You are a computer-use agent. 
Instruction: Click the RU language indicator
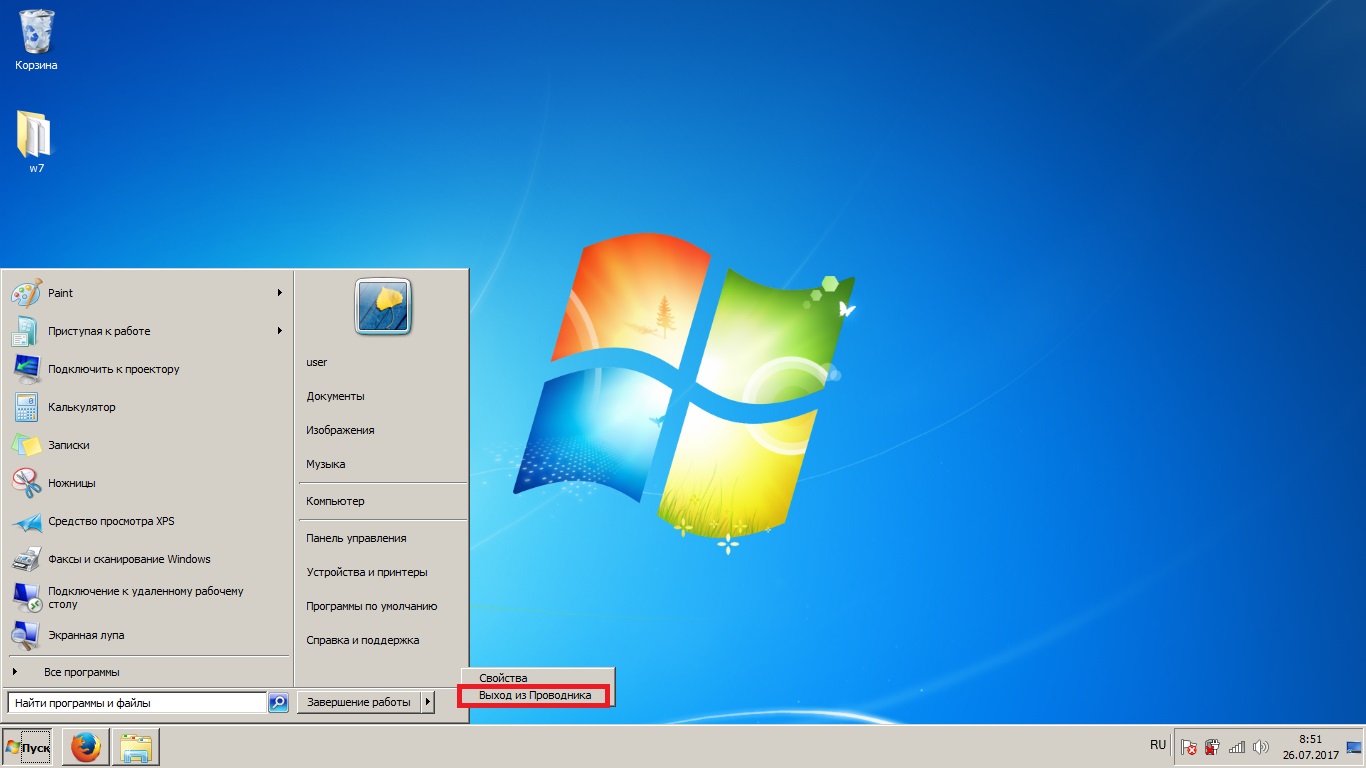coord(1158,746)
